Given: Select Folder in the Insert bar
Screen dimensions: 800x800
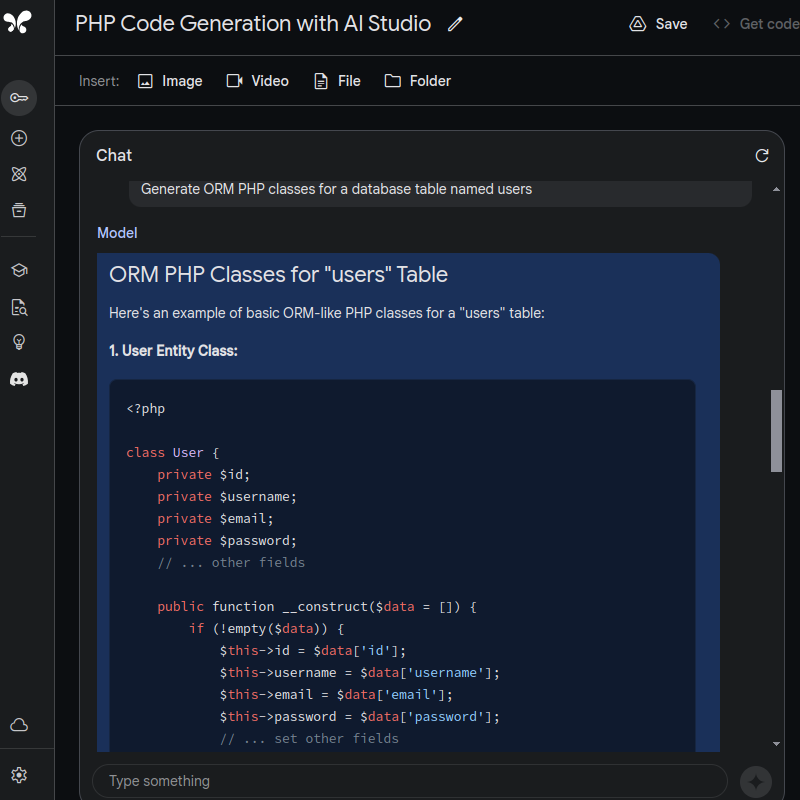Looking at the screenshot, I should (x=418, y=81).
